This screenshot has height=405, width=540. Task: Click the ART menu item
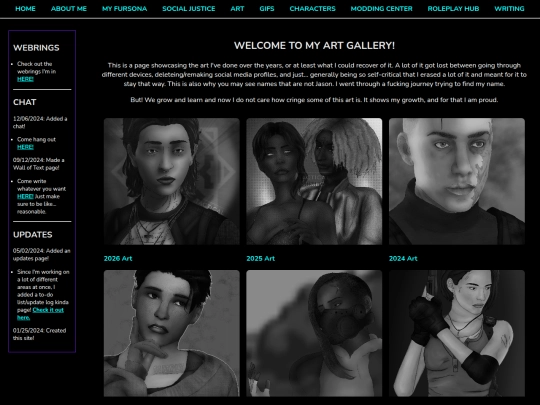(237, 9)
